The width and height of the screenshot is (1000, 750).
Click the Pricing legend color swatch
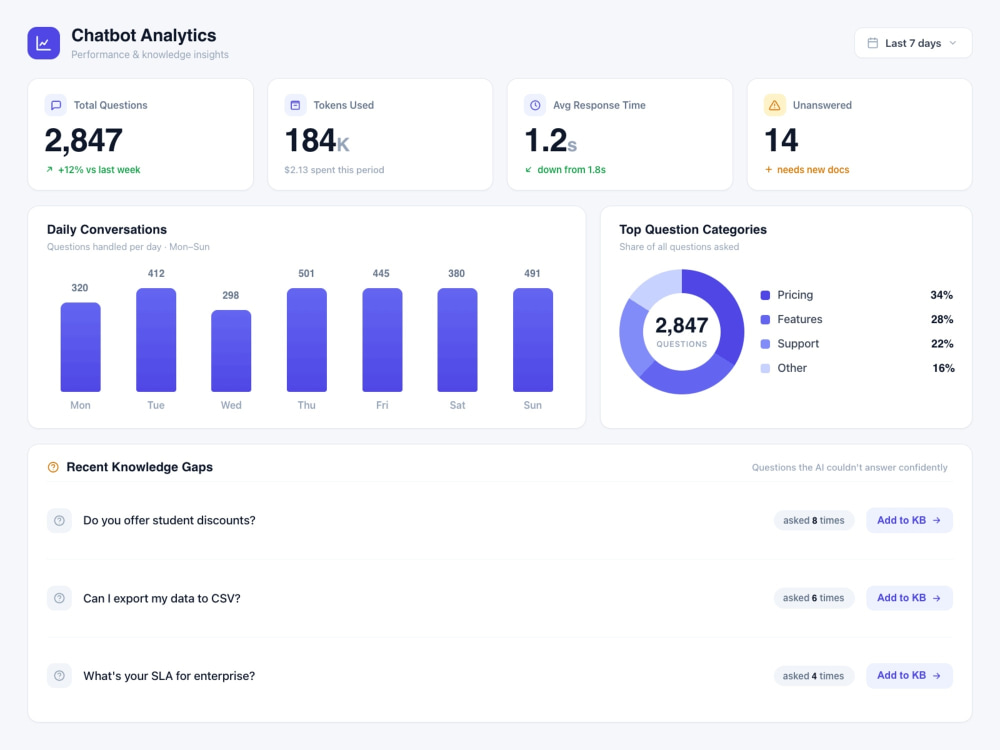click(x=765, y=295)
